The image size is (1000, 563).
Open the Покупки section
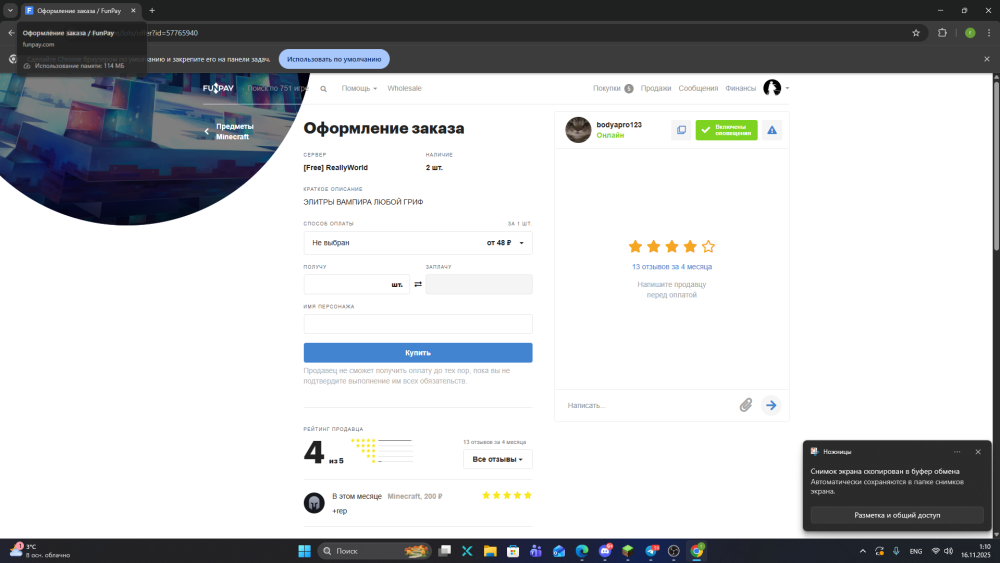(613, 88)
